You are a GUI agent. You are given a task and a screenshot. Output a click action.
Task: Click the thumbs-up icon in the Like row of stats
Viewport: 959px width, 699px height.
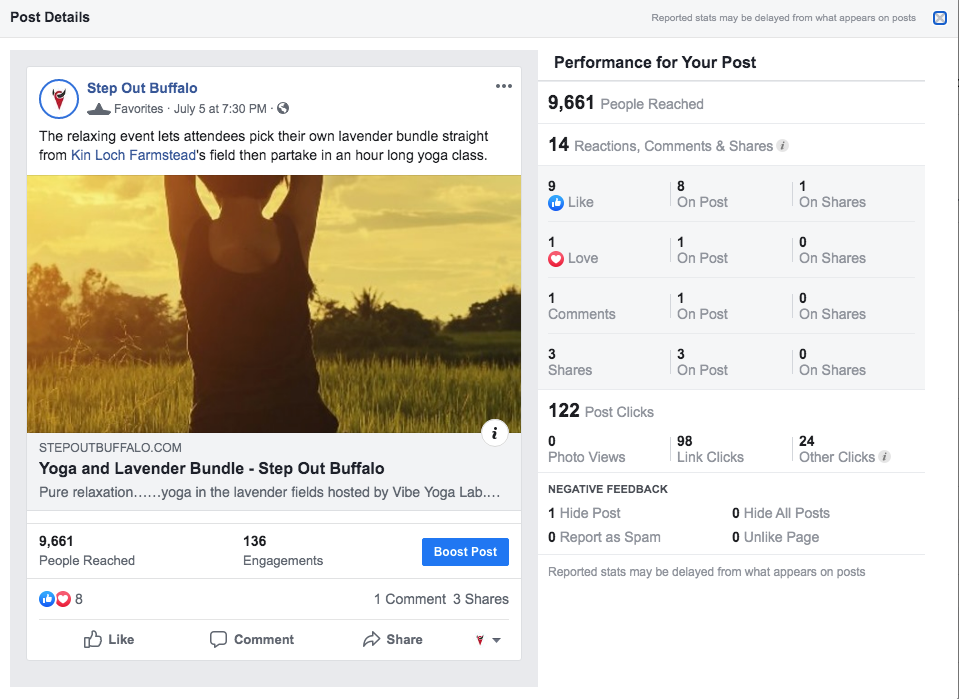(x=555, y=202)
